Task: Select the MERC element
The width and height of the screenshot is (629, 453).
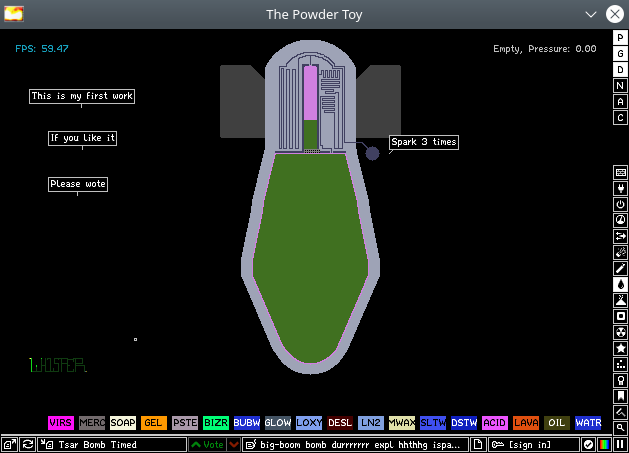Action: (x=92, y=423)
